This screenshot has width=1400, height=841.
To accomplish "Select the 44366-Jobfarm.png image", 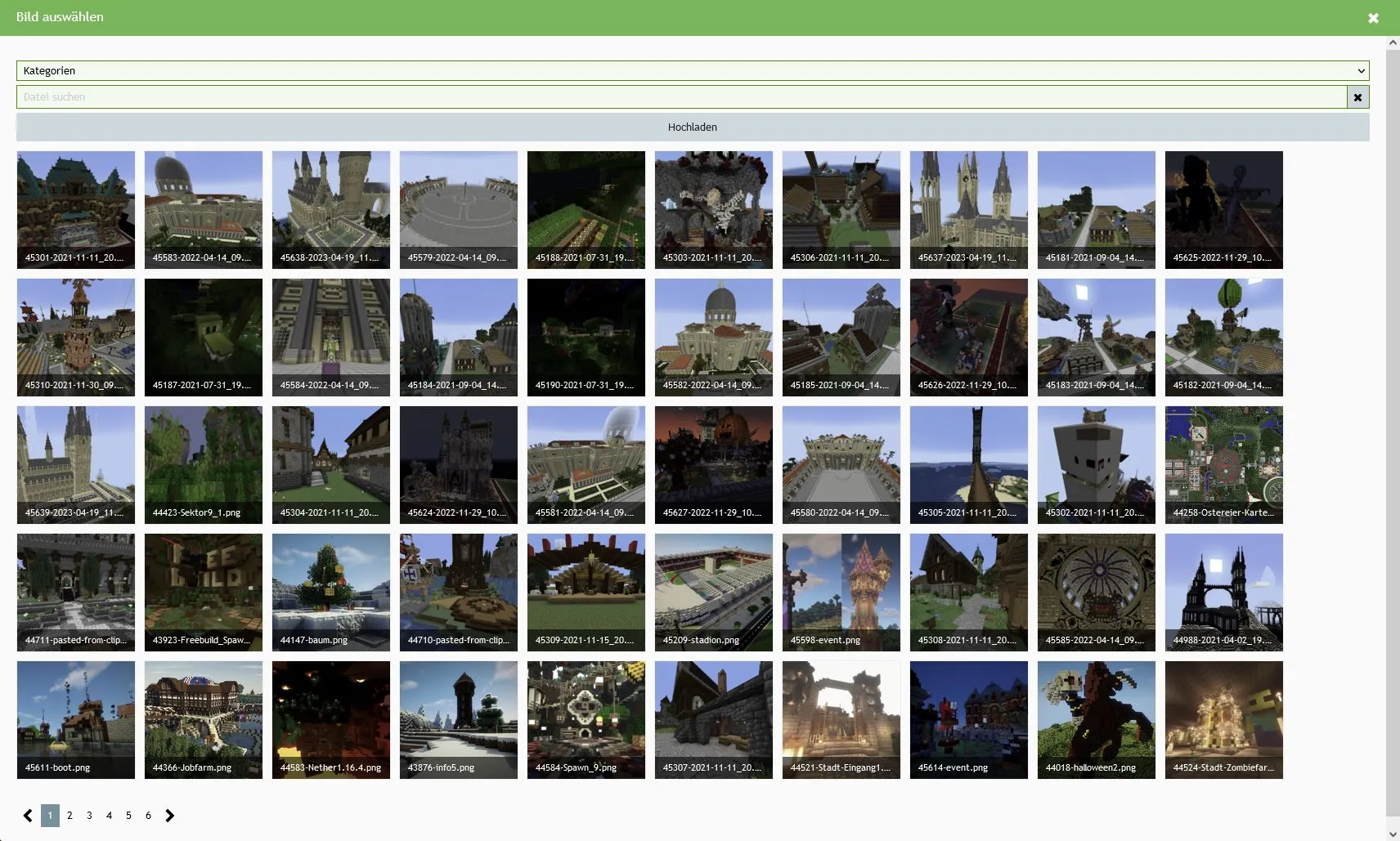I will click(204, 720).
